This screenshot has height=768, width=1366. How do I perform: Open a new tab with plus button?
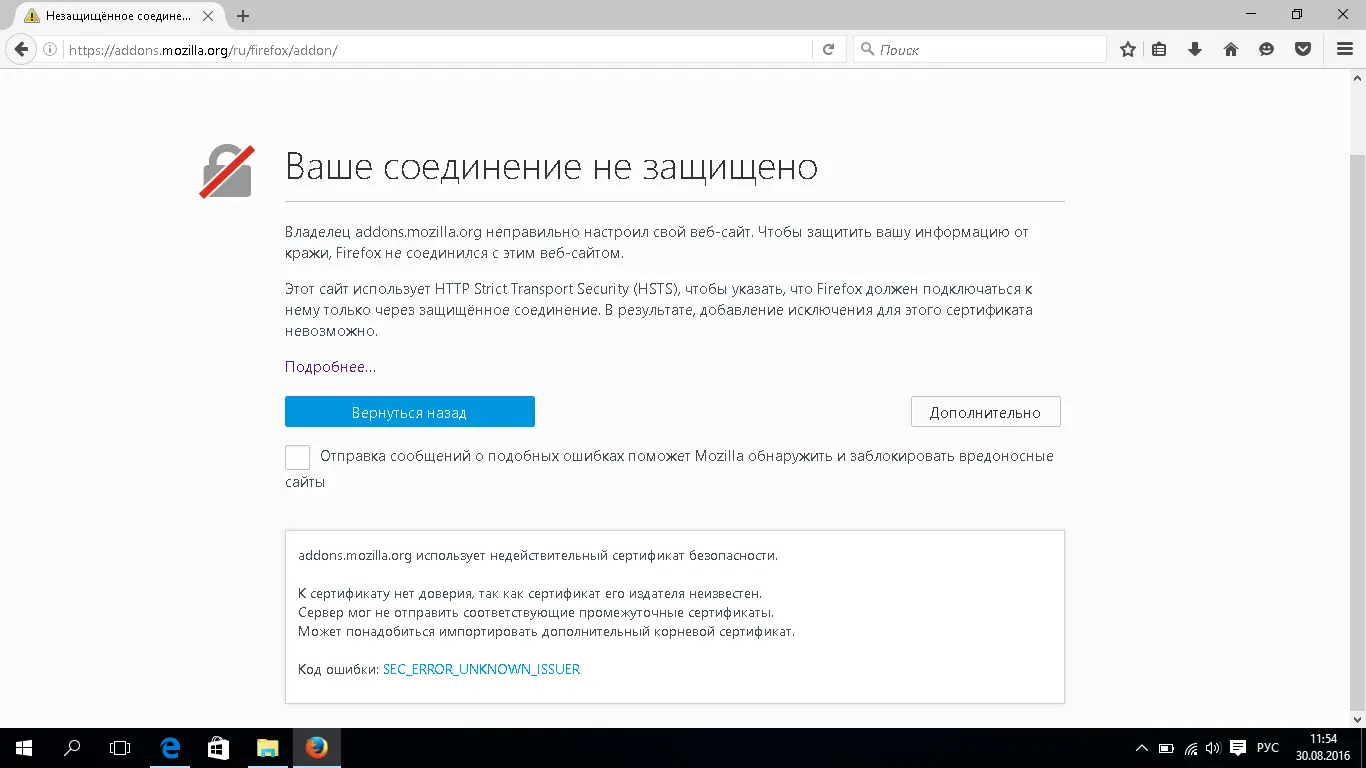243,16
